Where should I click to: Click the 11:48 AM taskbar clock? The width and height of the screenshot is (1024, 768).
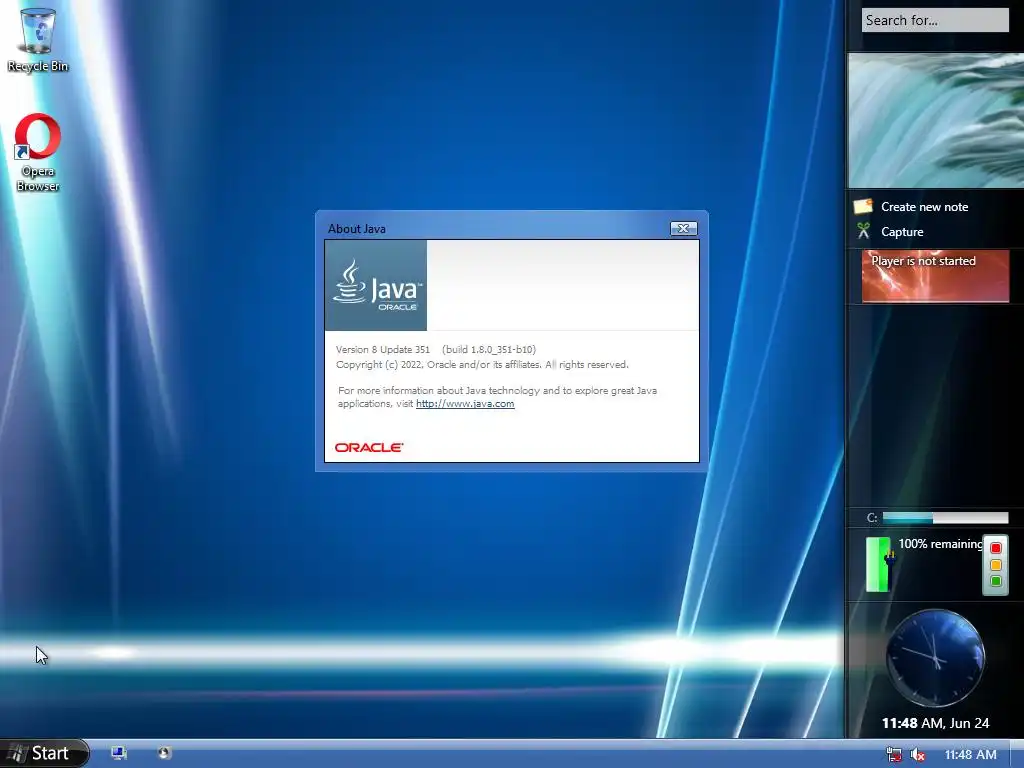[x=970, y=754]
